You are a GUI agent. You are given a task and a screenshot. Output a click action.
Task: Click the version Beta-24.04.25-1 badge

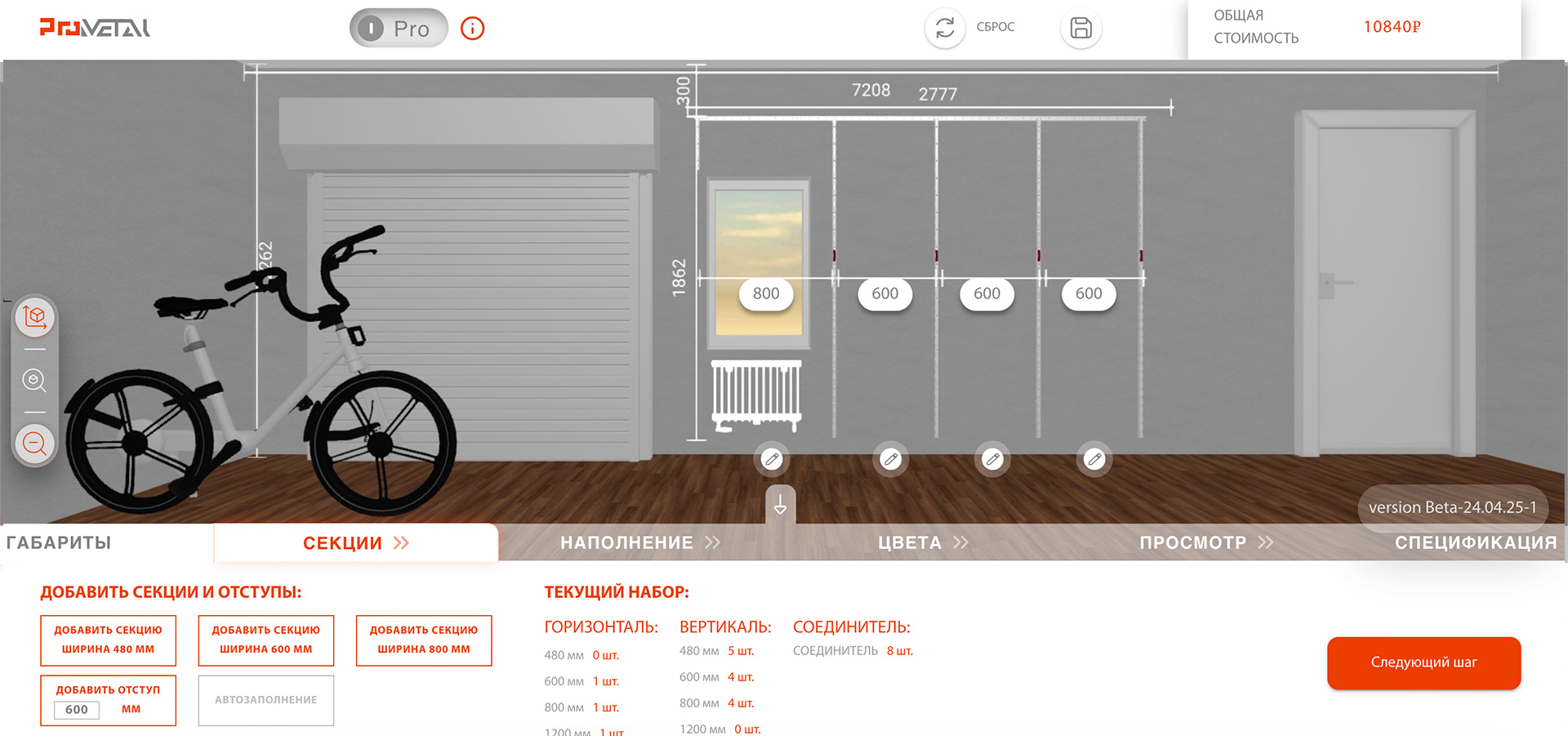[x=1453, y=507]
